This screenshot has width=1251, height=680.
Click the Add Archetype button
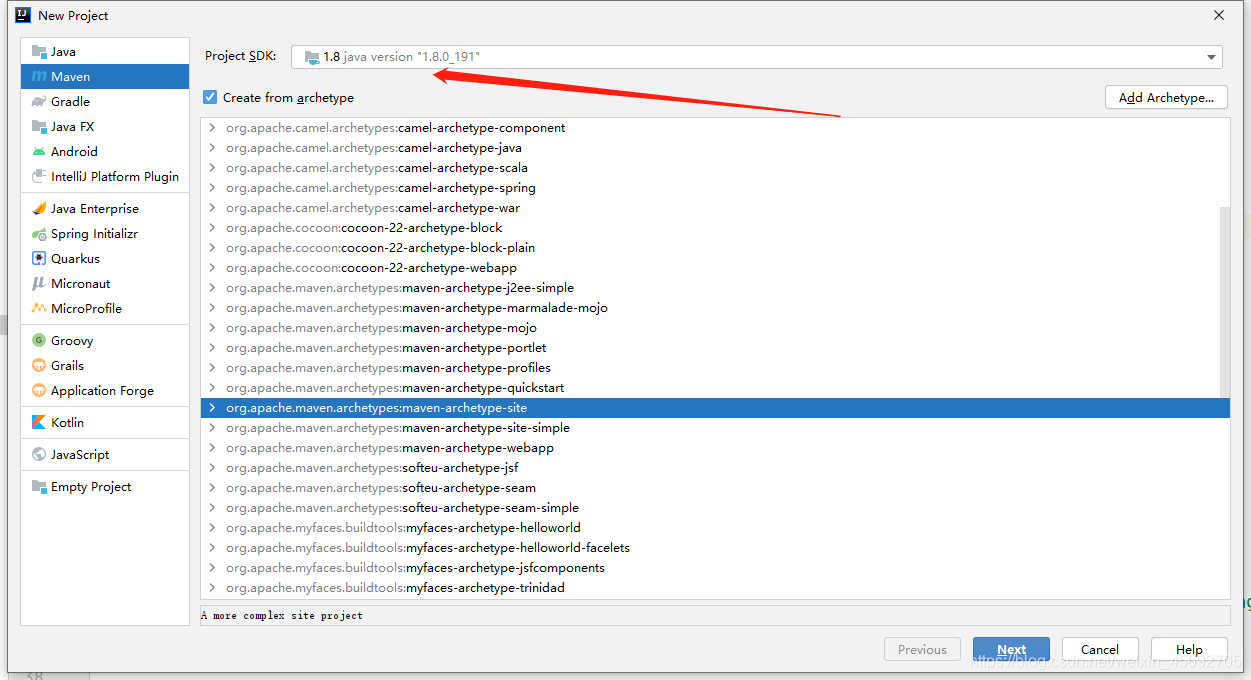tap(1167, 97)
